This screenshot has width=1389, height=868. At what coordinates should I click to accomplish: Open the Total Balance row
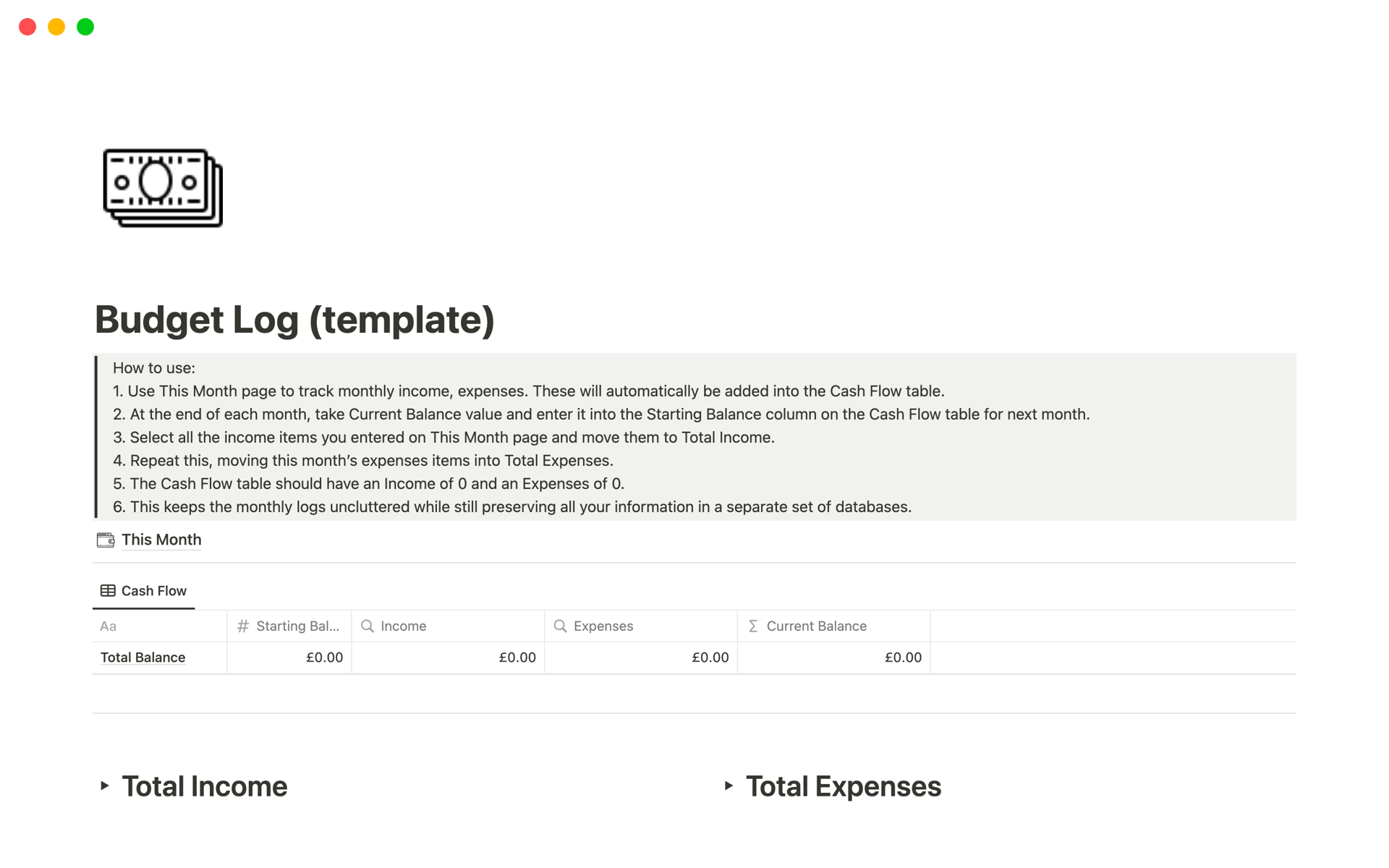coord(143,658)
